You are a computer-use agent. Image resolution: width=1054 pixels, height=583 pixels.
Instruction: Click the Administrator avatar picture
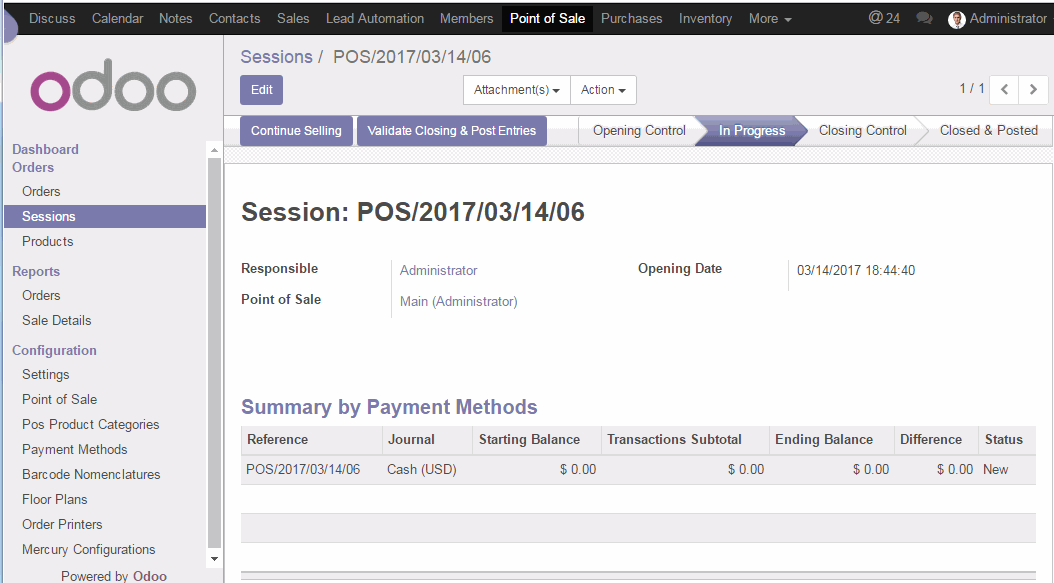click(957, 19)
